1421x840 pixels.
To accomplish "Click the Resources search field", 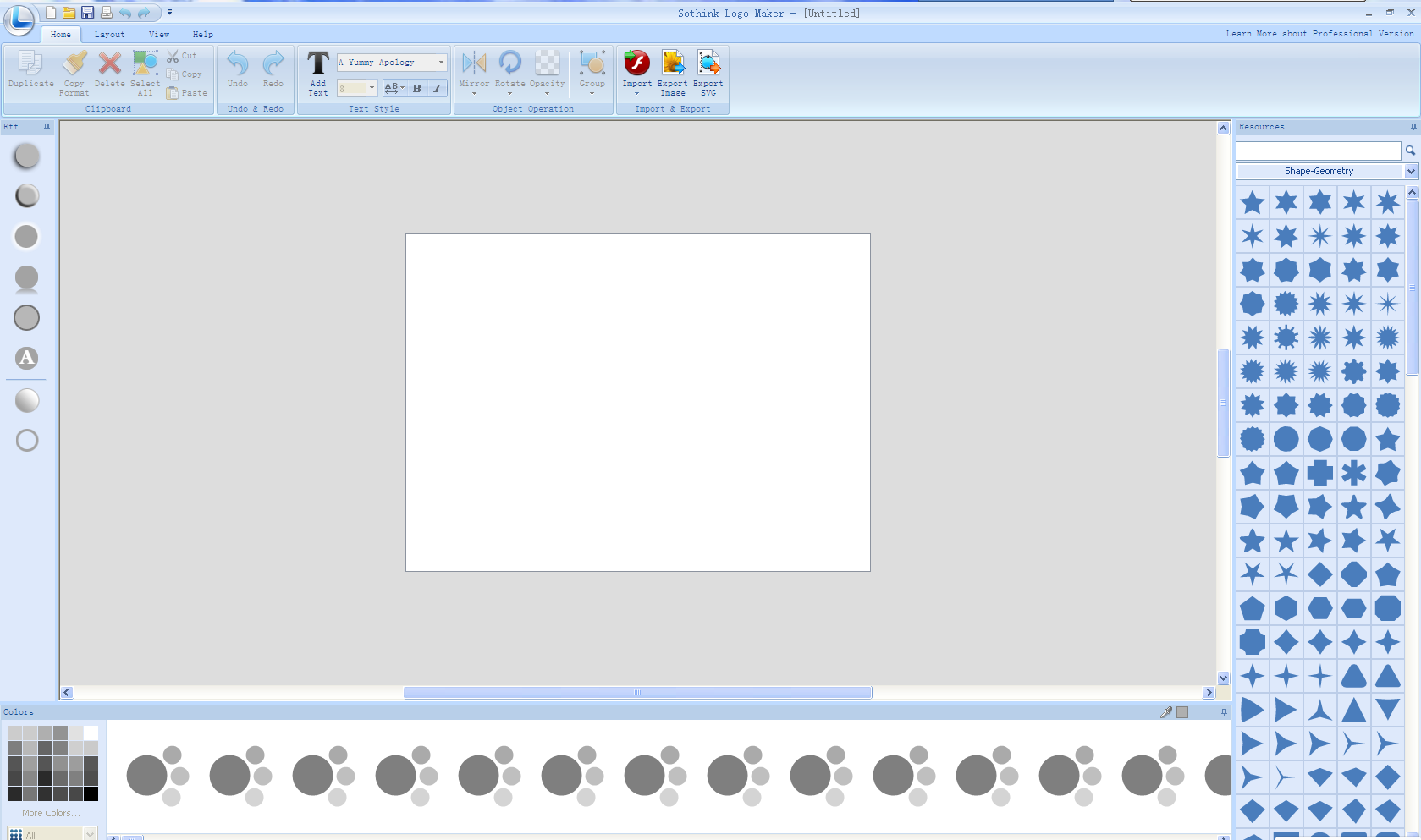I will click(1318, 151).
